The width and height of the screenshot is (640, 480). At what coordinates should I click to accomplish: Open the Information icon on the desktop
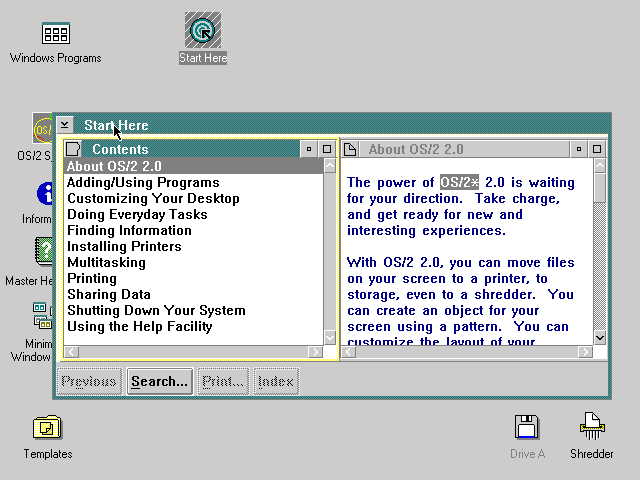pyautogui.click(x=44, y=194)
